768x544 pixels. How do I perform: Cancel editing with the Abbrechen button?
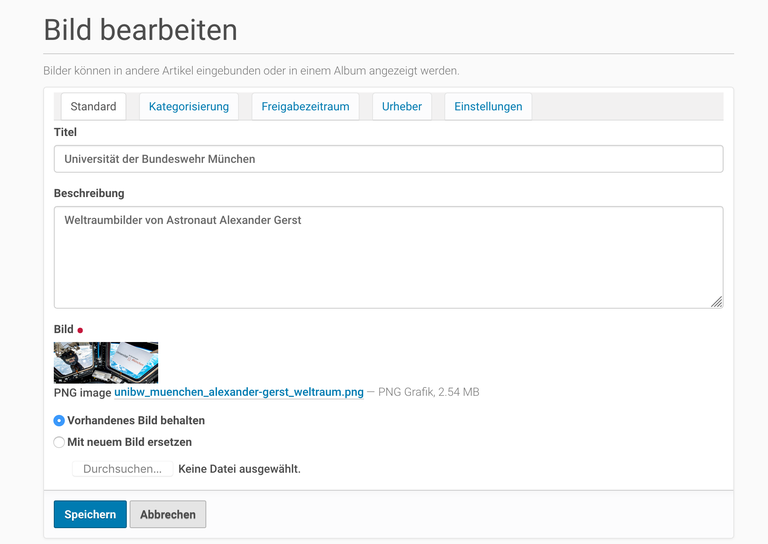tap(168, 514)
